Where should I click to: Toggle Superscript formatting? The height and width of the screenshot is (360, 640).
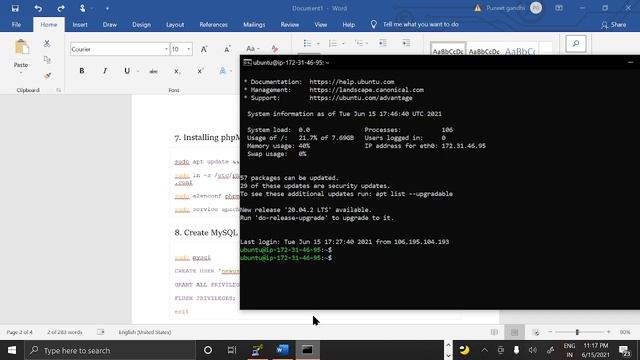(x=200, y=71)
